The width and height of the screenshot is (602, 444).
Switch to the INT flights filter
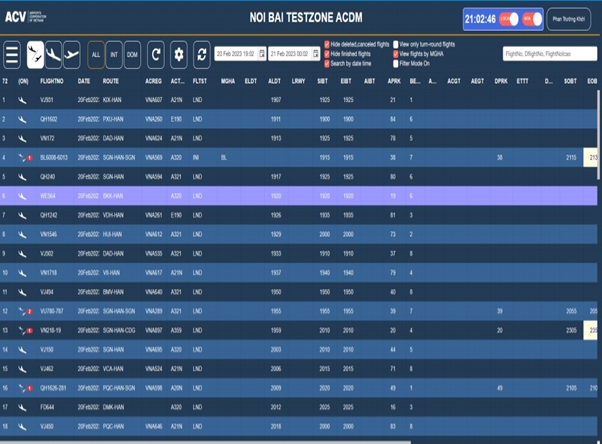coord(115,54)
